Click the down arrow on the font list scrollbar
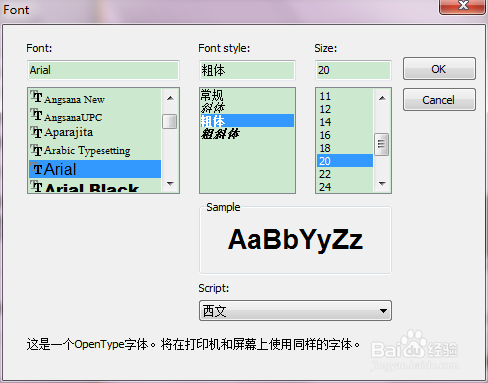488x383 pixels. [170, 184]
